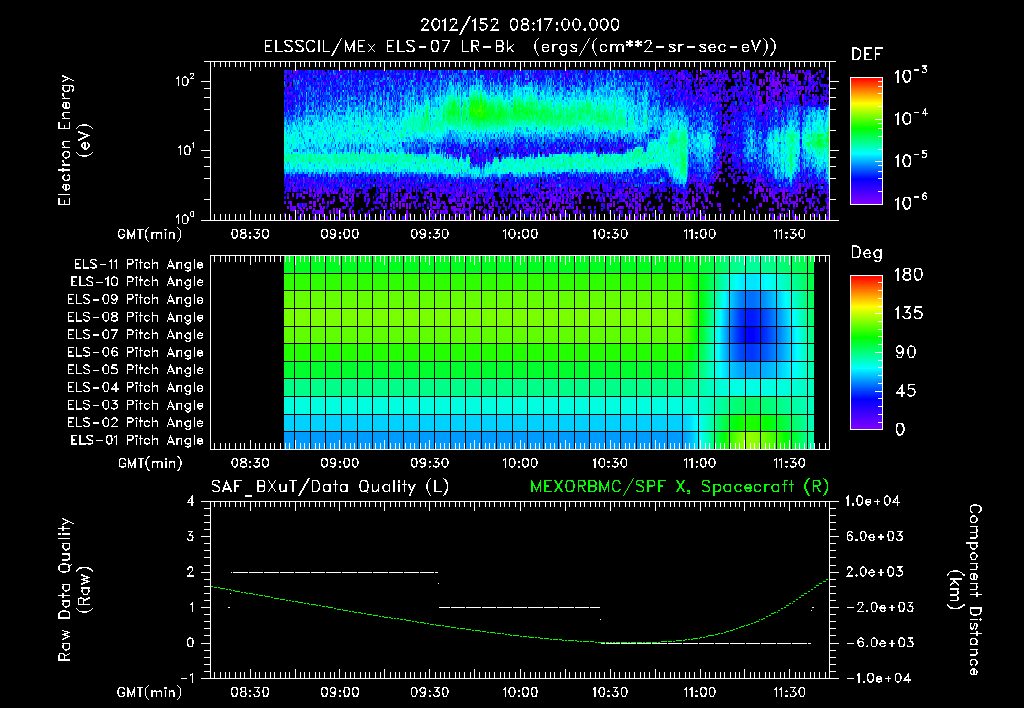1024x708 pixels.
Task: Click the ELS-06 Pitch Angle row label
Action: (136, 353)
